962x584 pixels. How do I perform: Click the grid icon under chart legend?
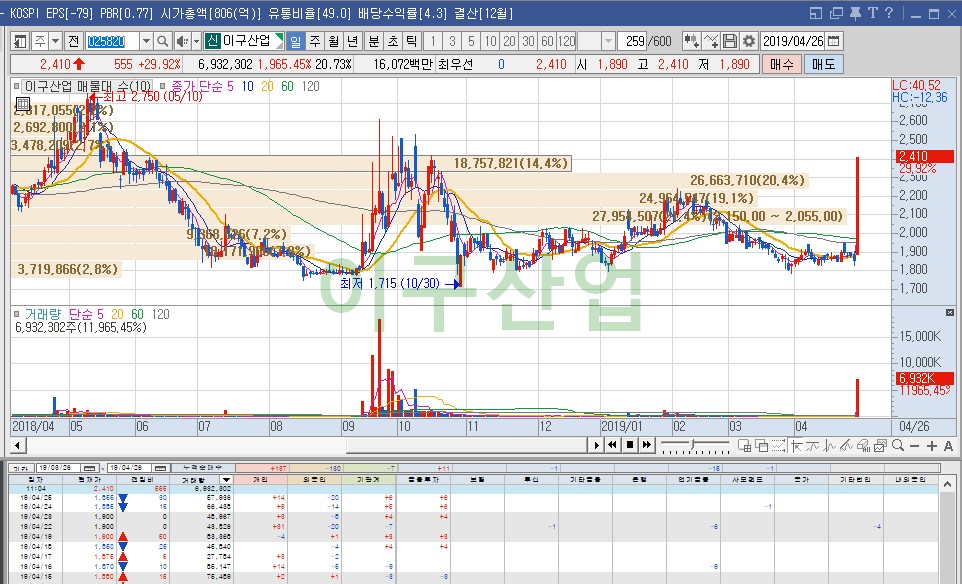coord(23,104)
